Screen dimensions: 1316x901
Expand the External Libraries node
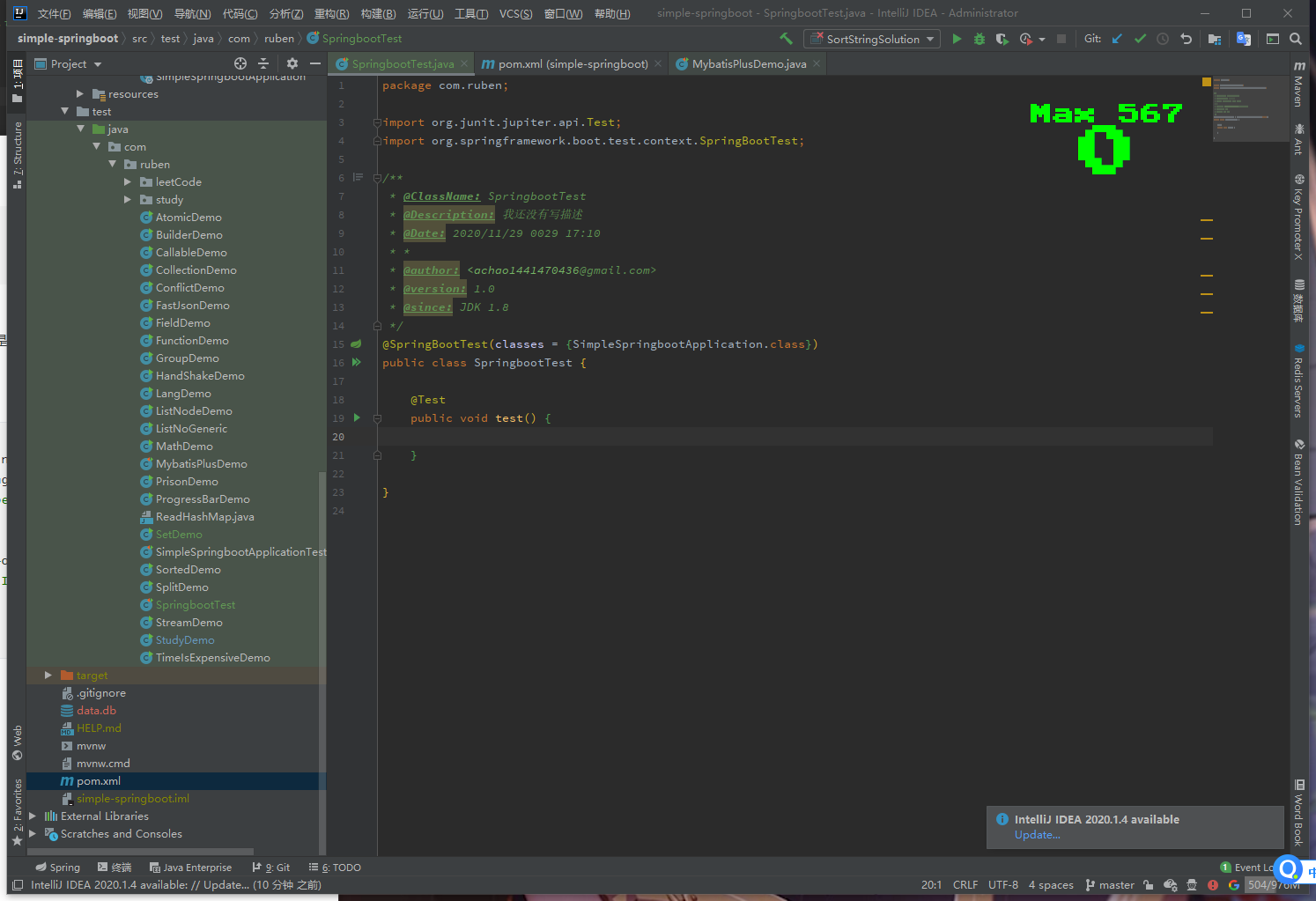33,816
